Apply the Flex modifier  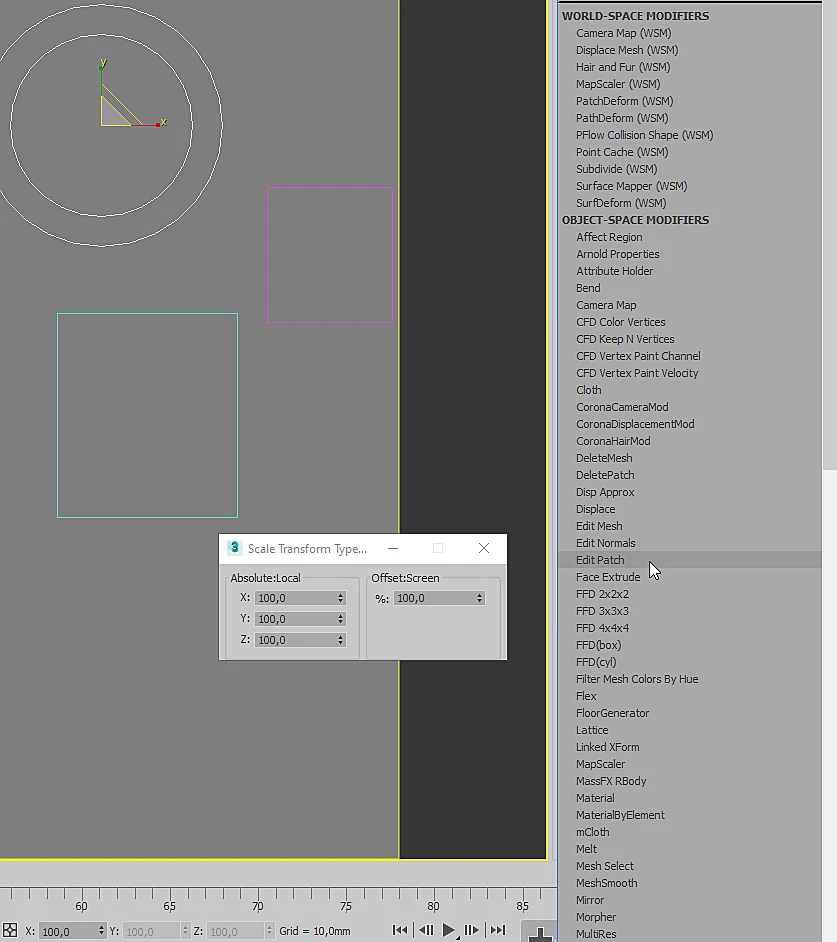pos(586,696)
